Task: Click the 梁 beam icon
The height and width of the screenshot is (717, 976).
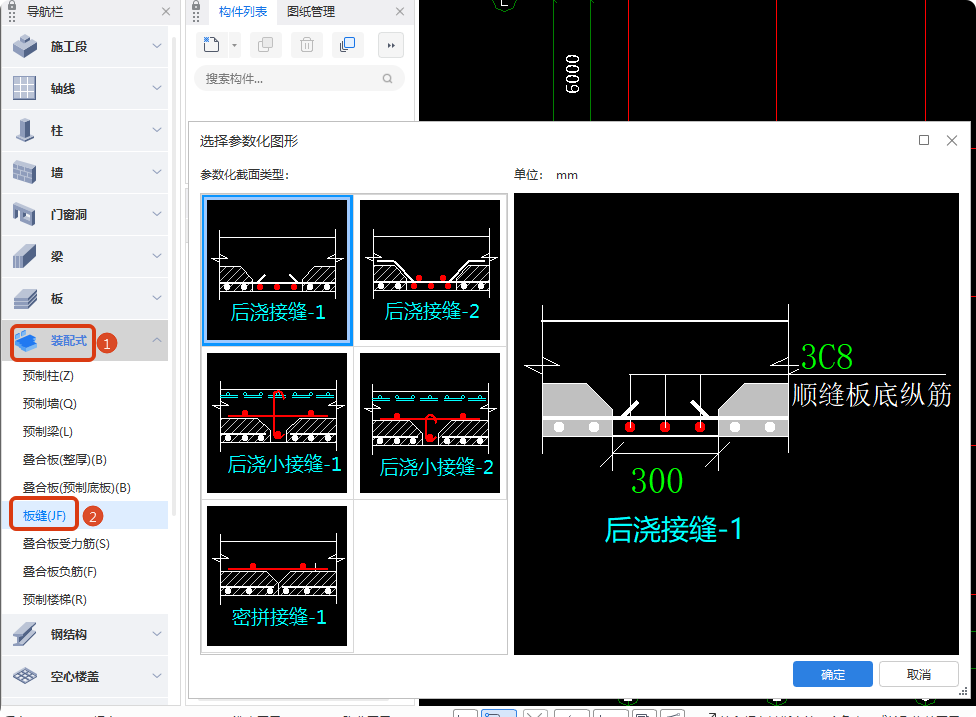Action: pos(25,256)
